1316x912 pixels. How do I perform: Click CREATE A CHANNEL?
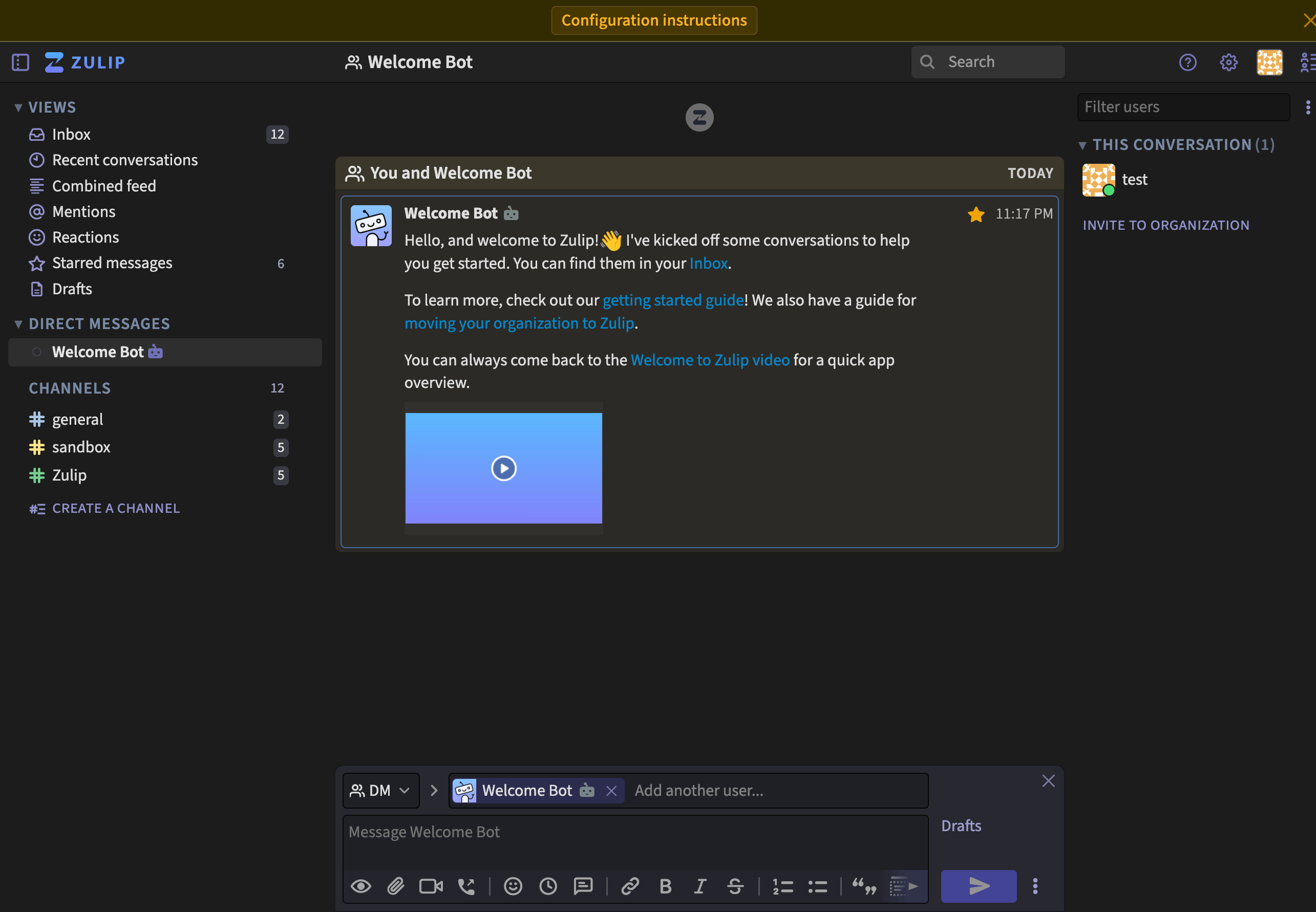[104, 509]
